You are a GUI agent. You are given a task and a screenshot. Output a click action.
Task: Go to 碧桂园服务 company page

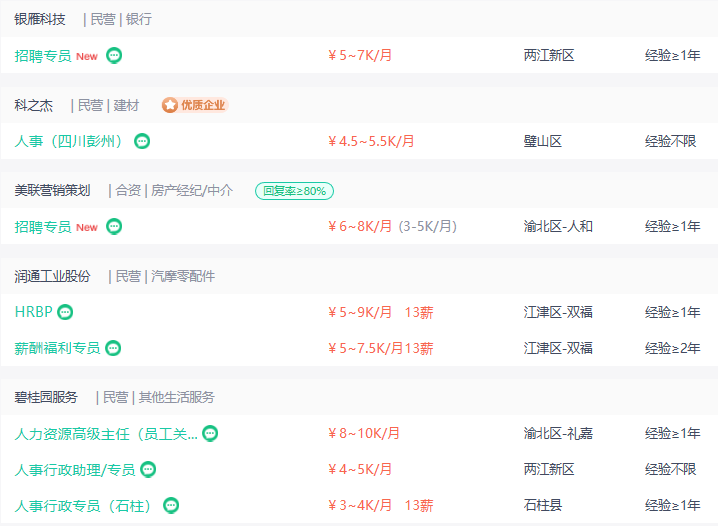tap(46, 397)
